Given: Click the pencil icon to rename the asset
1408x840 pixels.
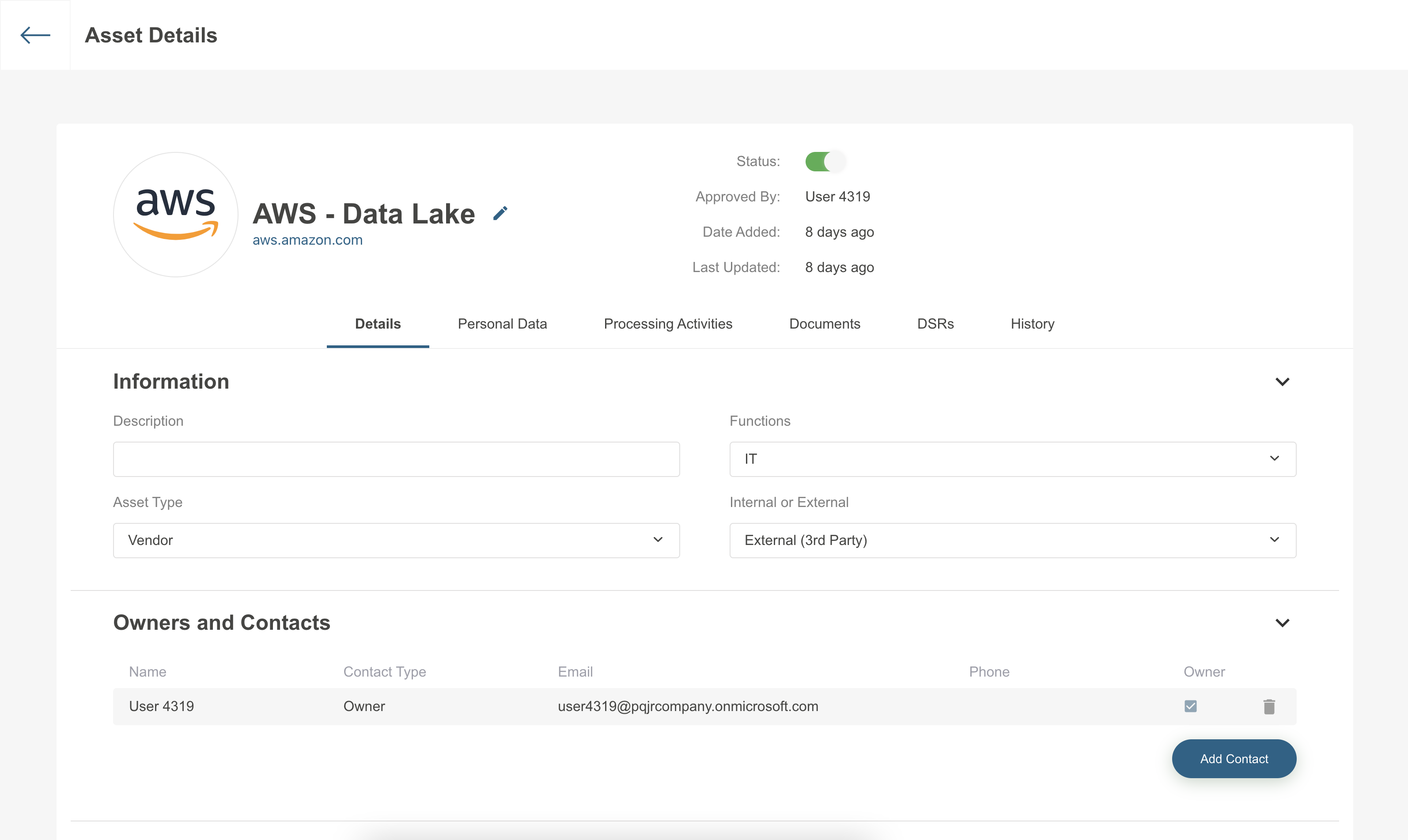Looking at the screenshot, I should pos(500,213).
